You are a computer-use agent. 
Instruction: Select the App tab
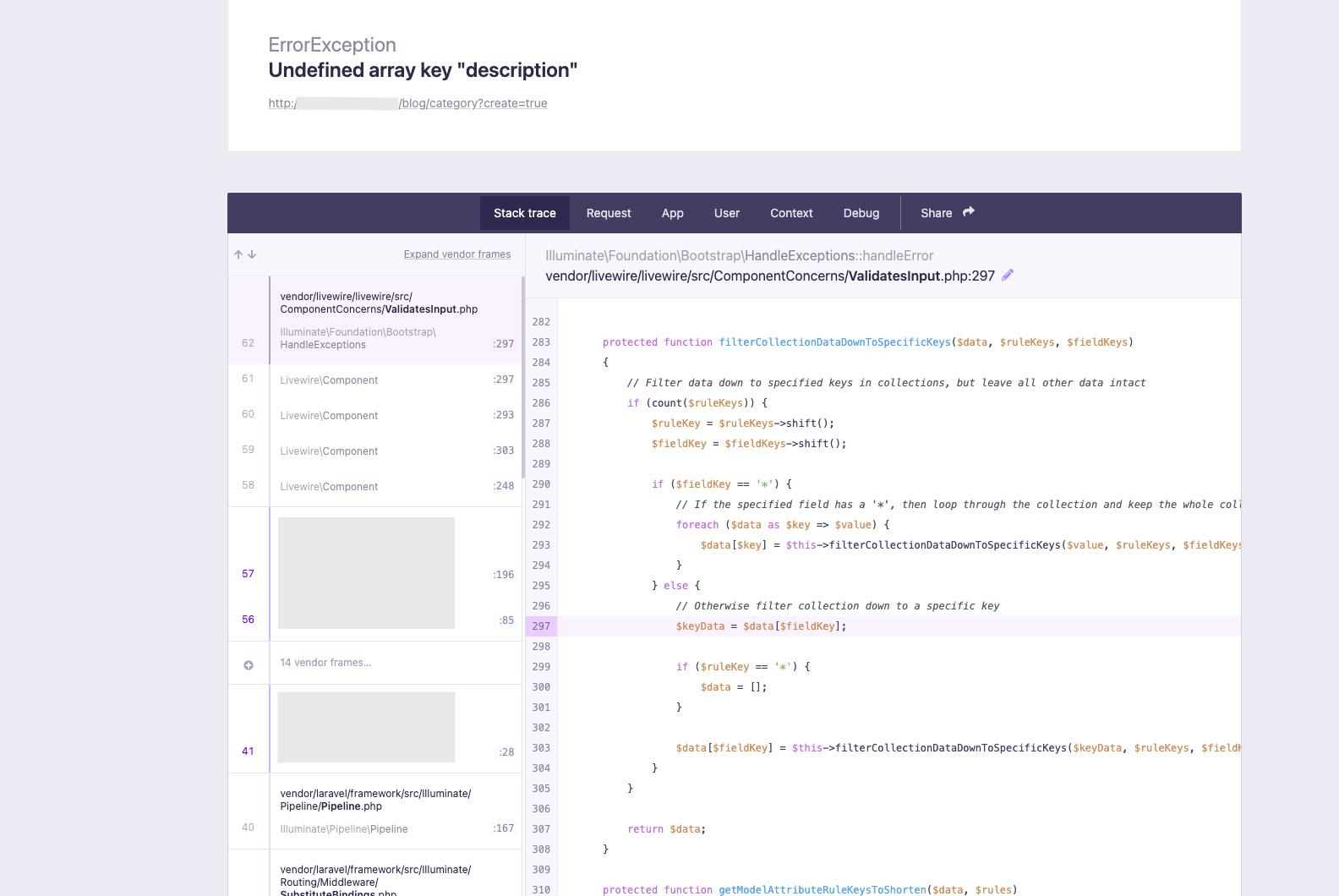pos(673,213)
